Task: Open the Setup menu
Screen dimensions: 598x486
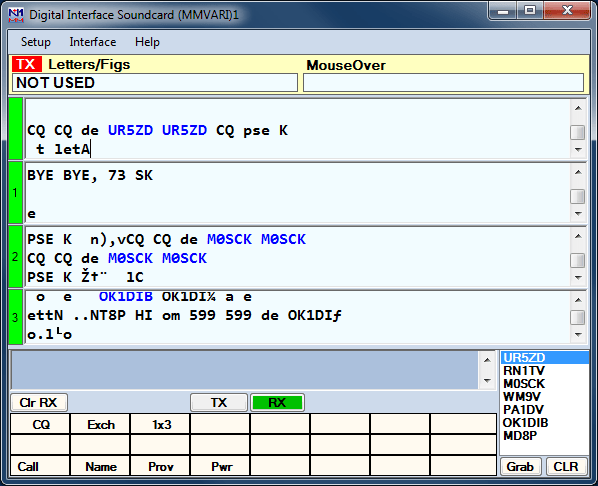Action: pos(35,42)
